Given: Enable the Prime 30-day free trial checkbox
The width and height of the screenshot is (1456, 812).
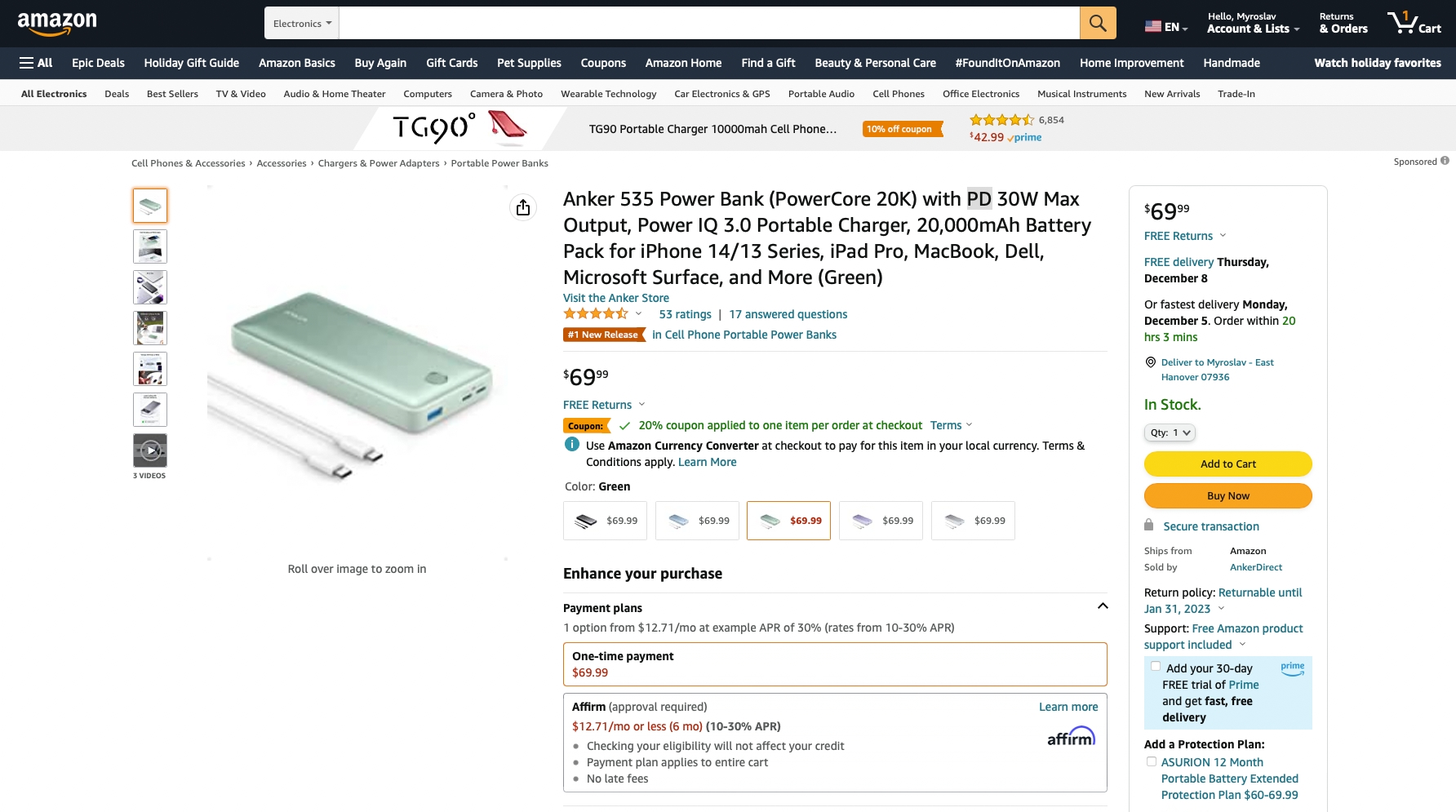Looking at the screenshot, I should point(1156,667).
